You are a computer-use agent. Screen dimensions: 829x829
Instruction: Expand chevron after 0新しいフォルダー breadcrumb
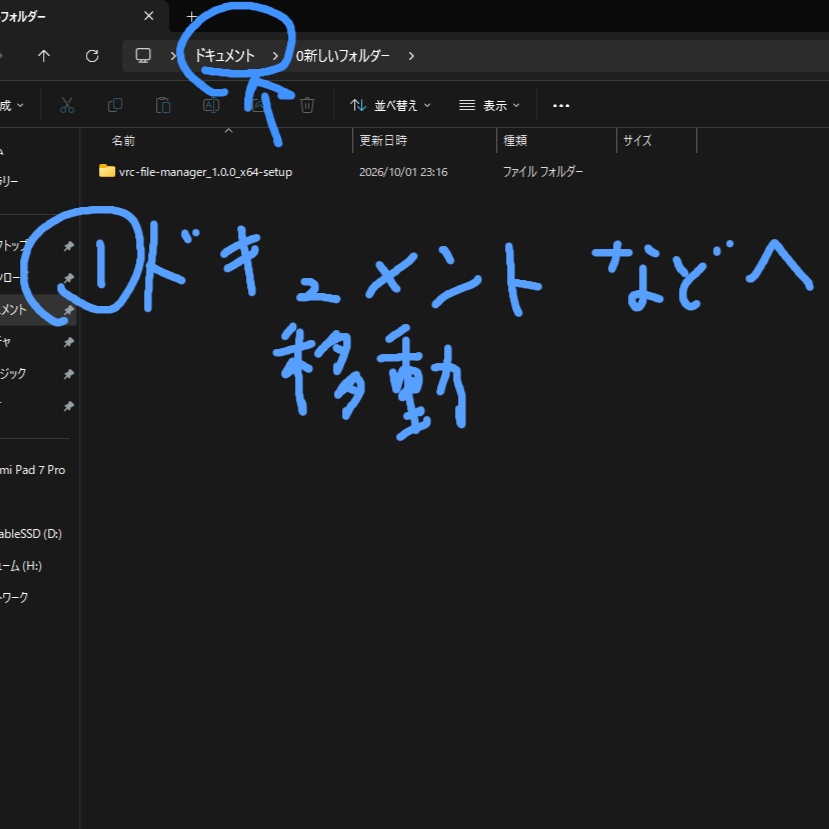pos(411,56)
